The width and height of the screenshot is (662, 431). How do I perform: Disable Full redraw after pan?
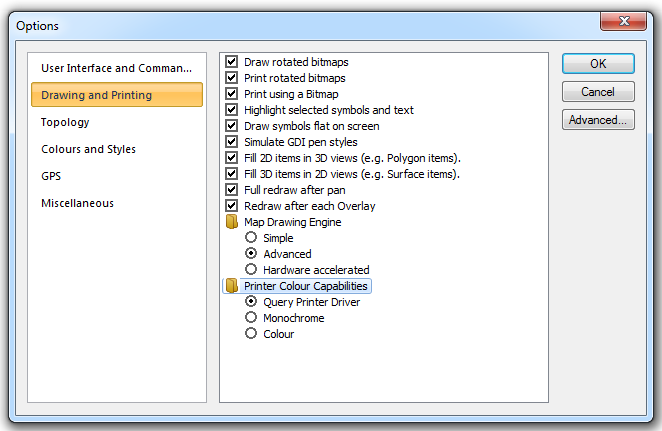pyautogui.click(x=232, y=190)
